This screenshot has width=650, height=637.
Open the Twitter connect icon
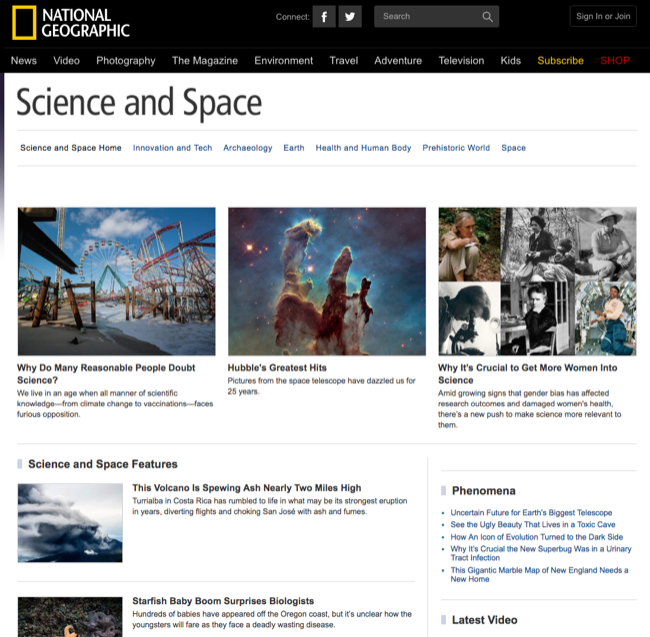click(x=350, y=17)
